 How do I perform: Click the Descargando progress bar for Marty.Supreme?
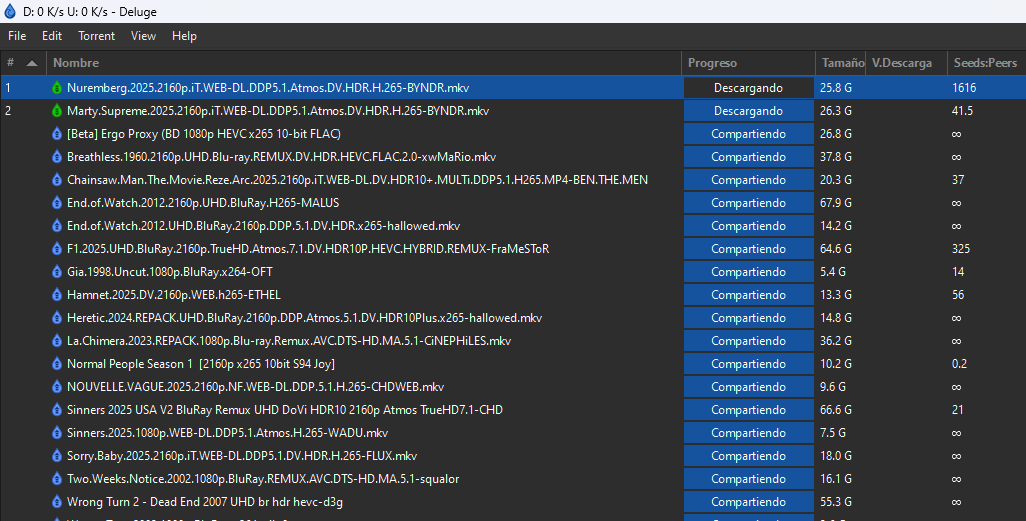(x=749, y=111)
